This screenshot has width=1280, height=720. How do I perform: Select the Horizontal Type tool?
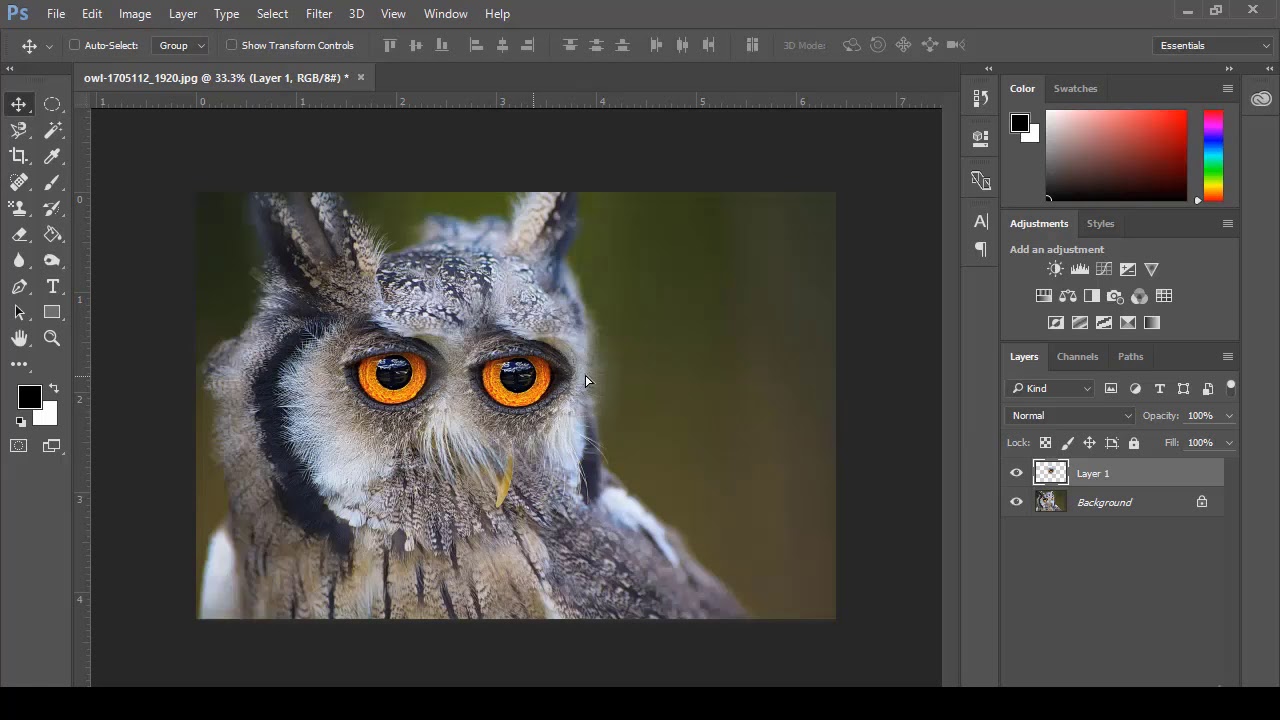(x=52, y=286)
